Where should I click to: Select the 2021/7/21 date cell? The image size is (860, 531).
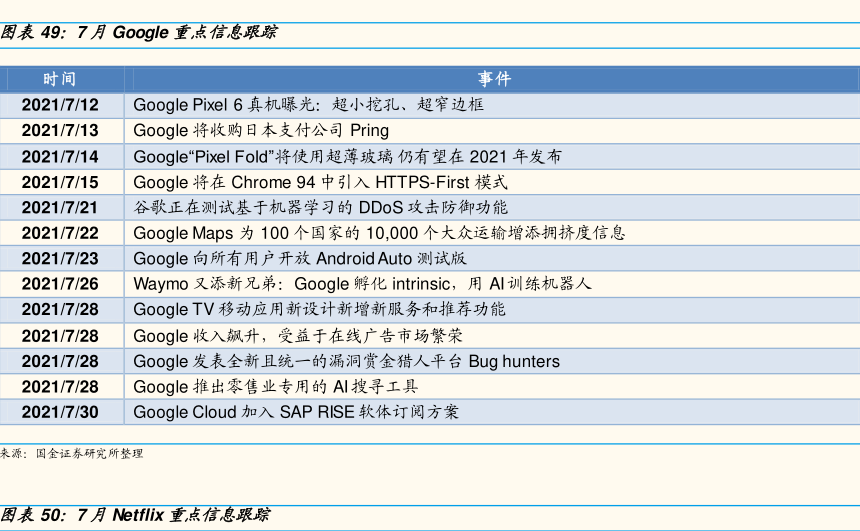pyautogui.click(x=60, y=207)
